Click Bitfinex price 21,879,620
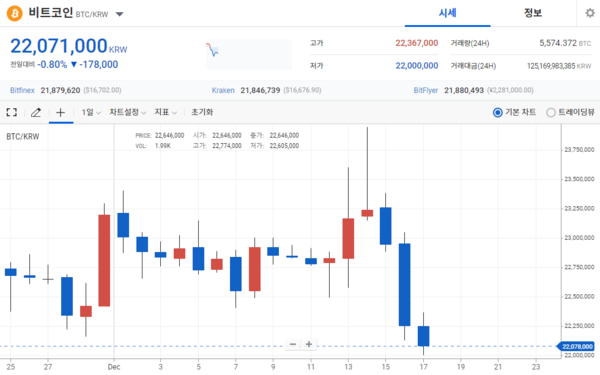The width and height of the screenshot is (600, 375). point(60,90)
